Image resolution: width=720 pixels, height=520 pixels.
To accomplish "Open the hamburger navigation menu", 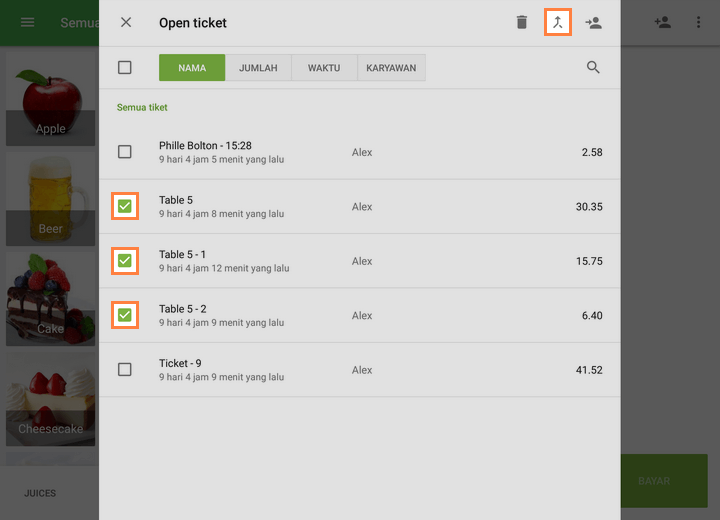I will [28, 22].
